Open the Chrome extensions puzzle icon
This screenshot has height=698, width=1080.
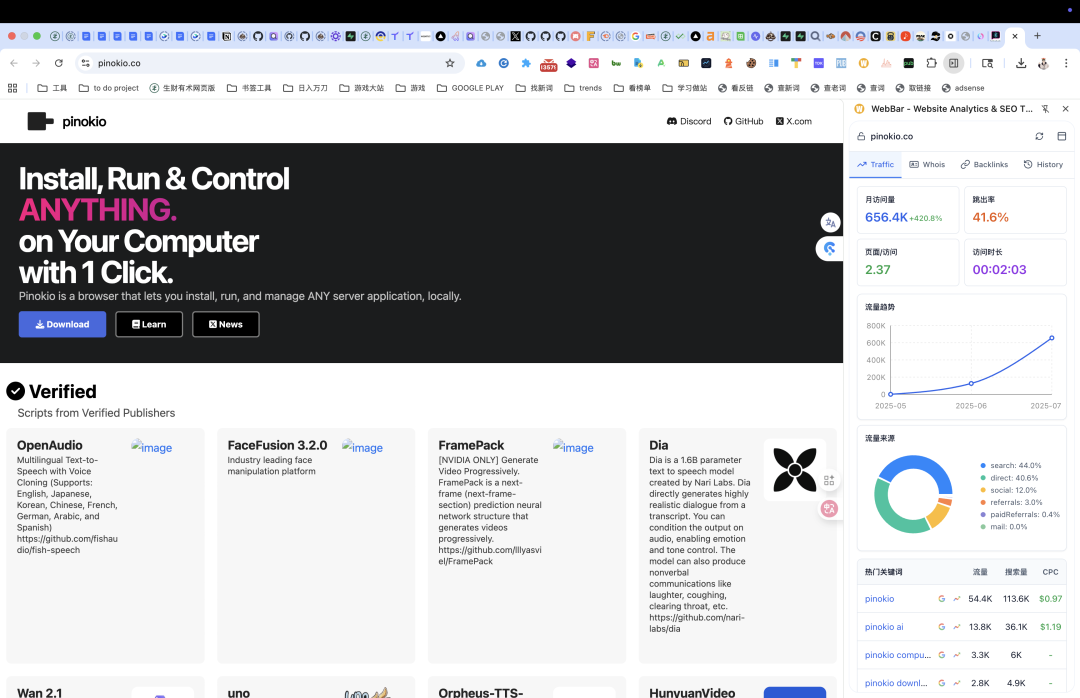(931, 63)
